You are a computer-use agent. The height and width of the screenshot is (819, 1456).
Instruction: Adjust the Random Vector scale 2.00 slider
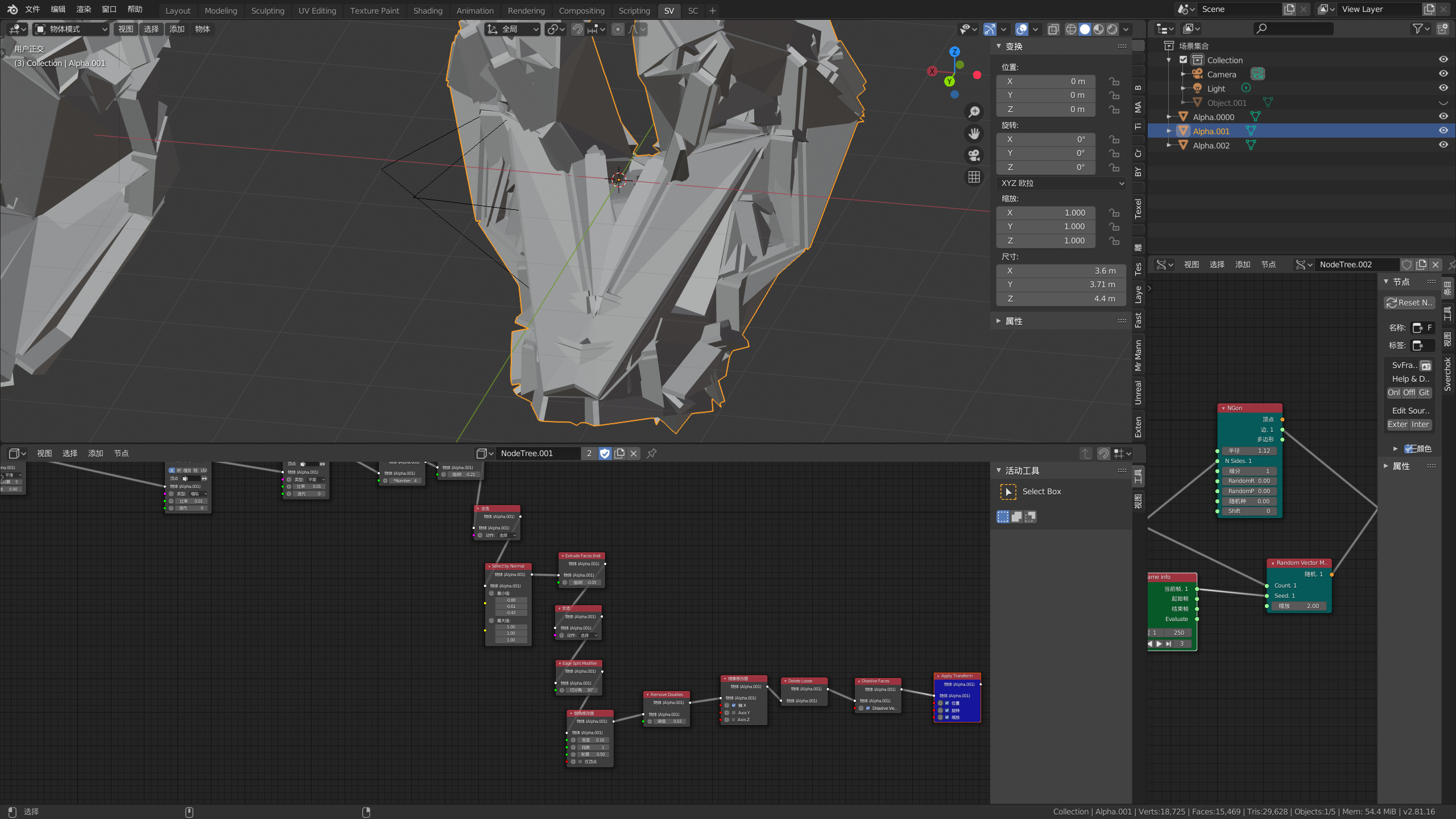pyautogui.click(x=1299, y=606)
